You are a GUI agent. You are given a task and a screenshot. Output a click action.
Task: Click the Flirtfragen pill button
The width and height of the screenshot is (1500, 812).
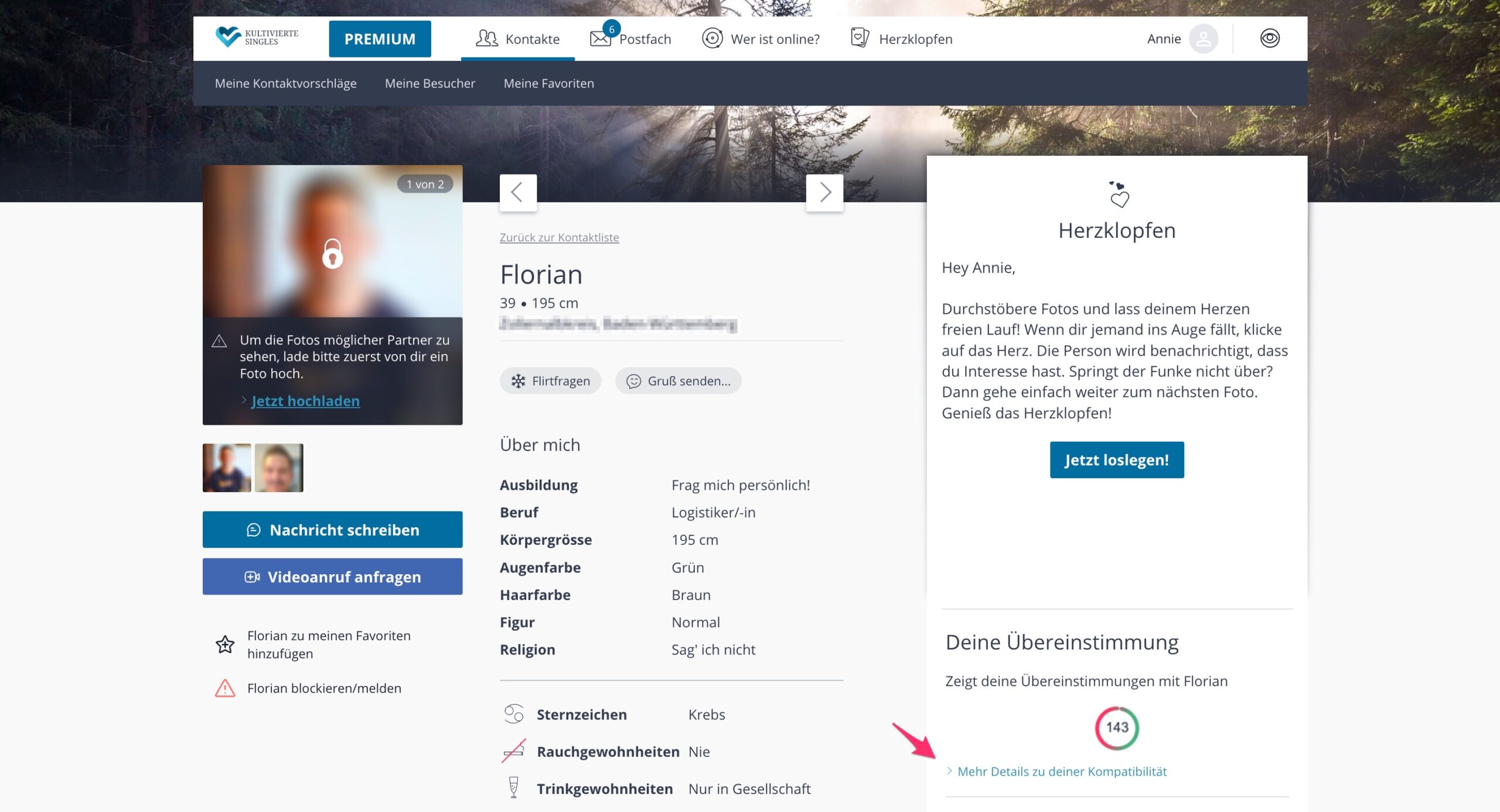(x=550, y=381)
